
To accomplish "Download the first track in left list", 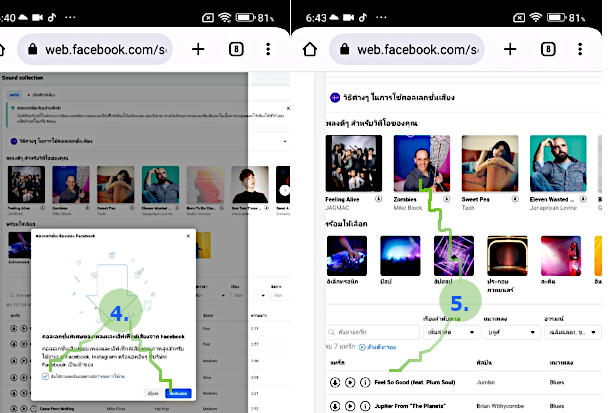I will point(14,328).
